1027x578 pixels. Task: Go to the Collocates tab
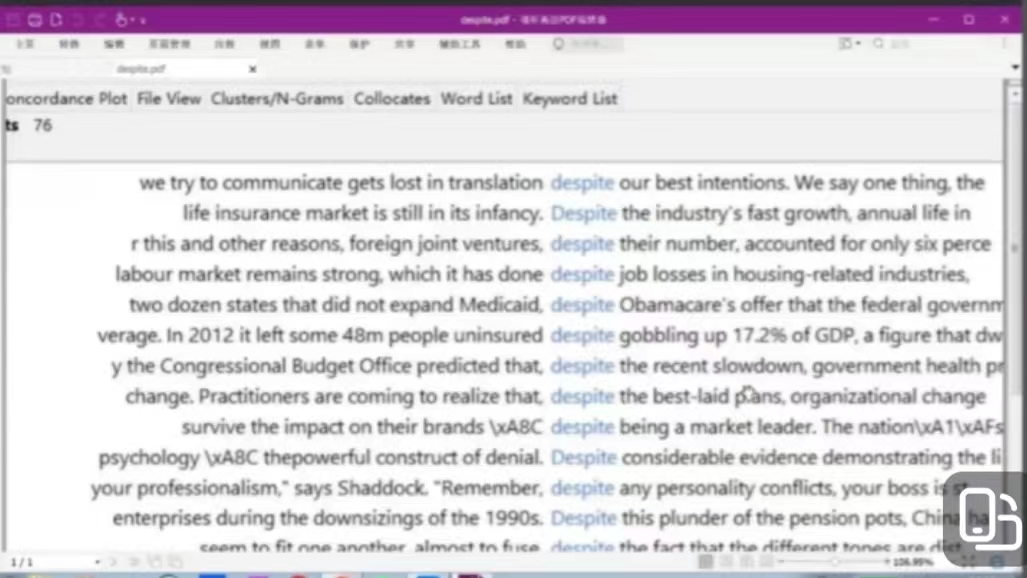pyautogui.click(x=392, y=98)
